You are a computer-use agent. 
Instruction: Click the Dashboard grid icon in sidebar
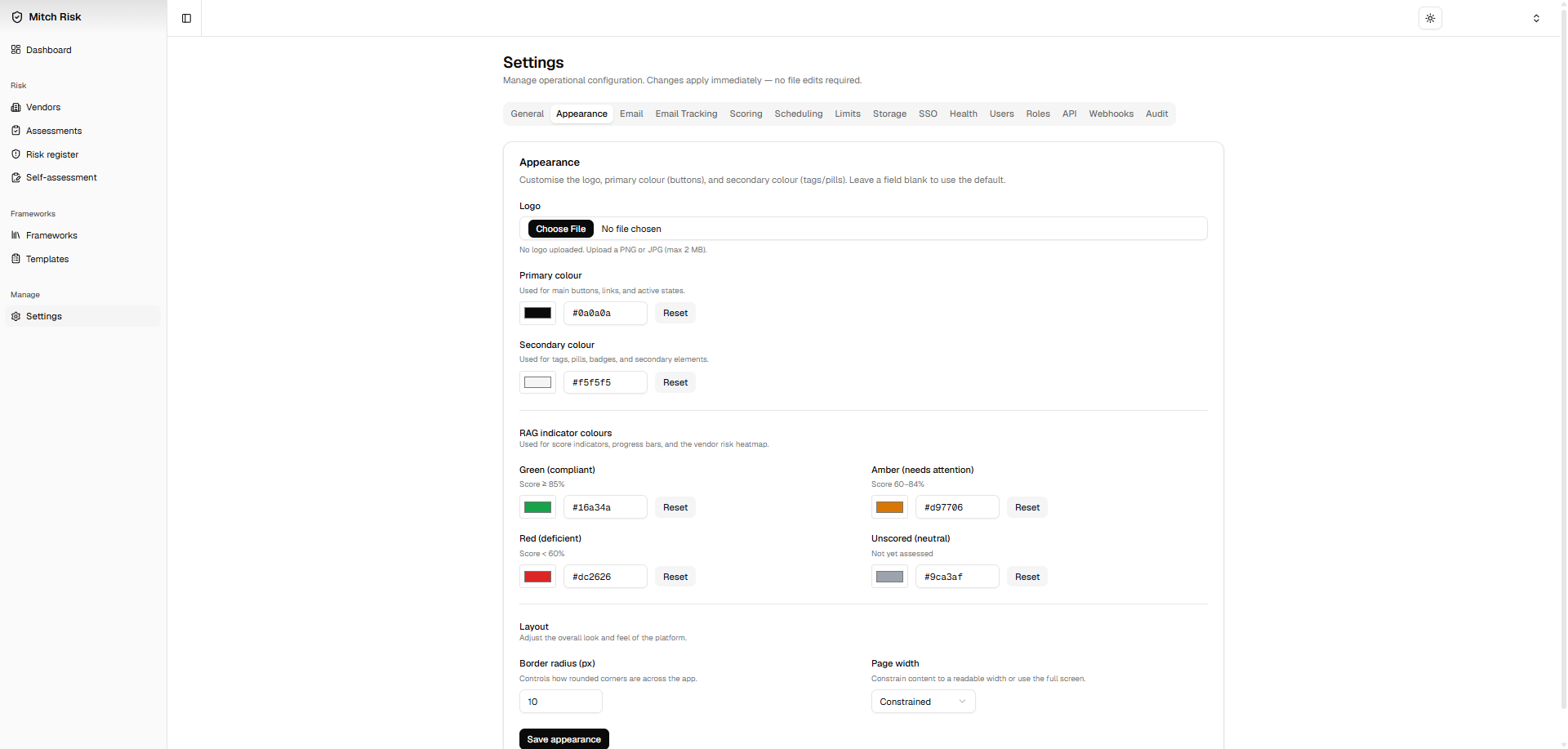tap(16, 50)
